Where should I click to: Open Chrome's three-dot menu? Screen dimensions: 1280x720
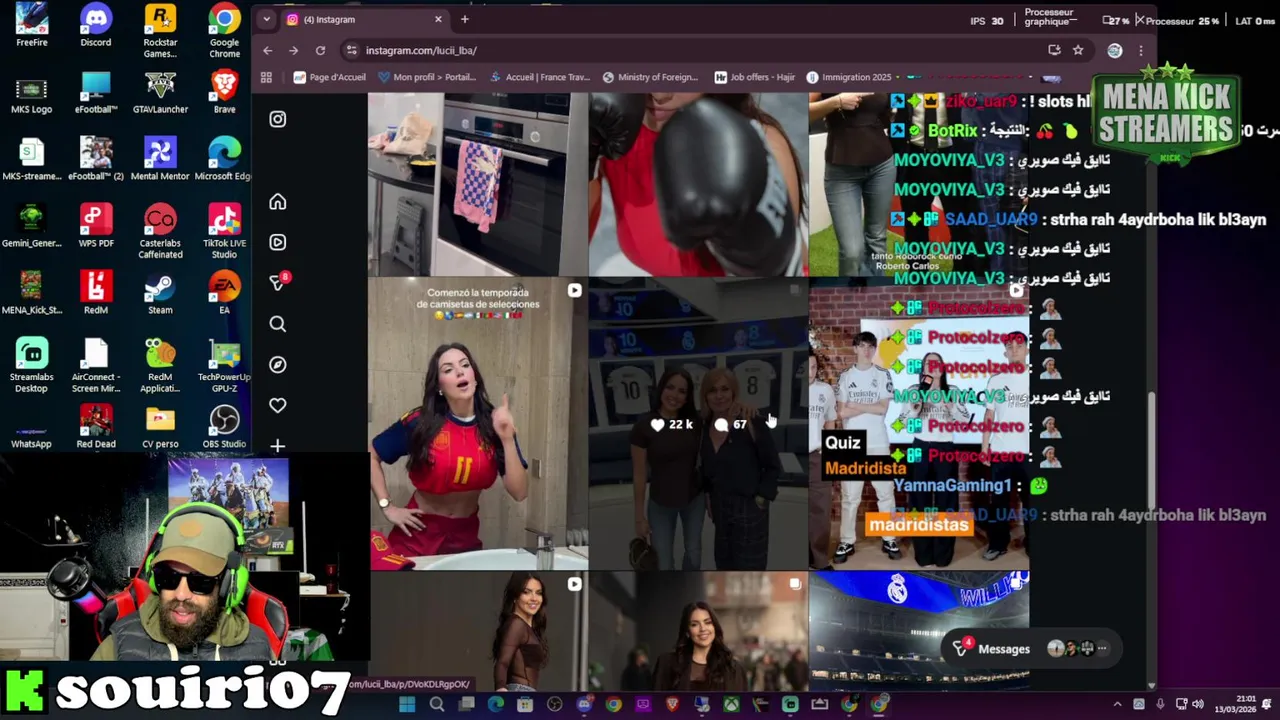1141,50
